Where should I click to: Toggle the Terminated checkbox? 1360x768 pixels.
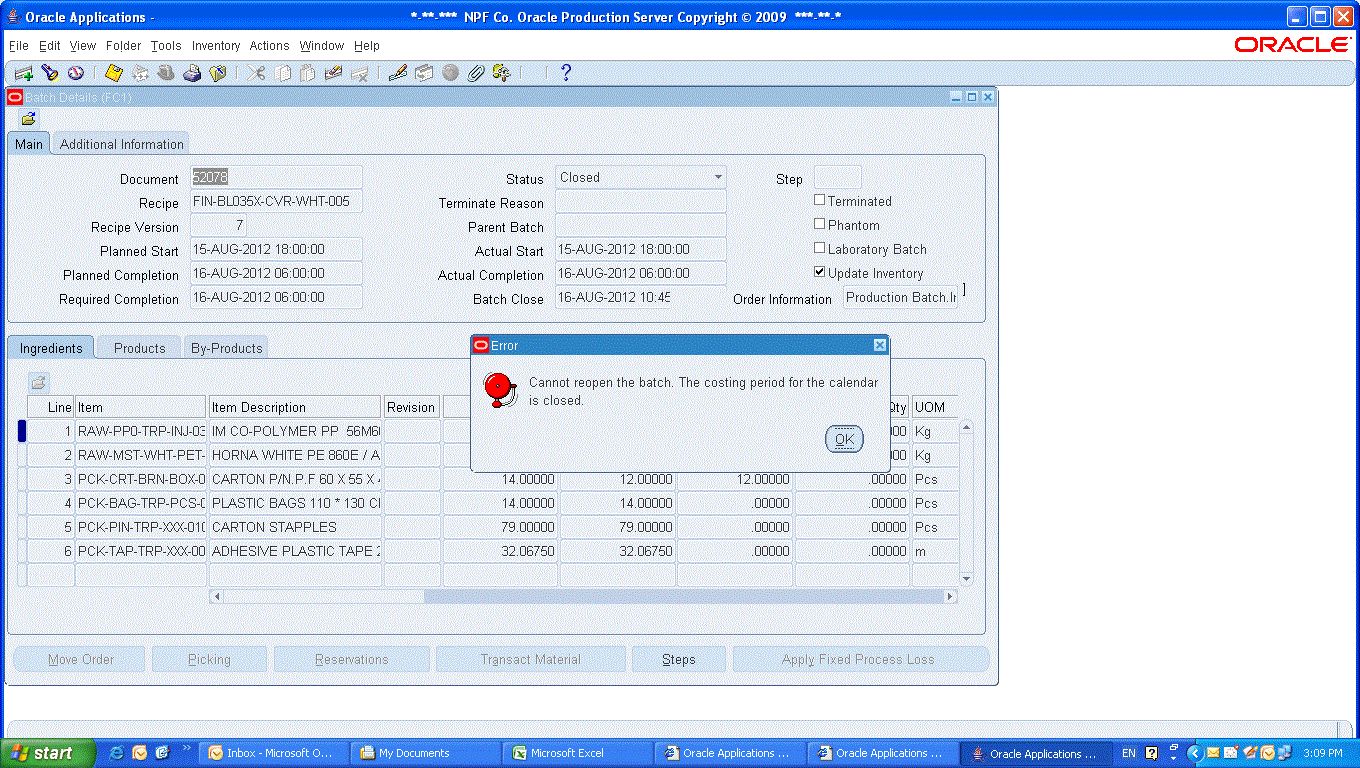pyautogui.click(x=820, y=200)
